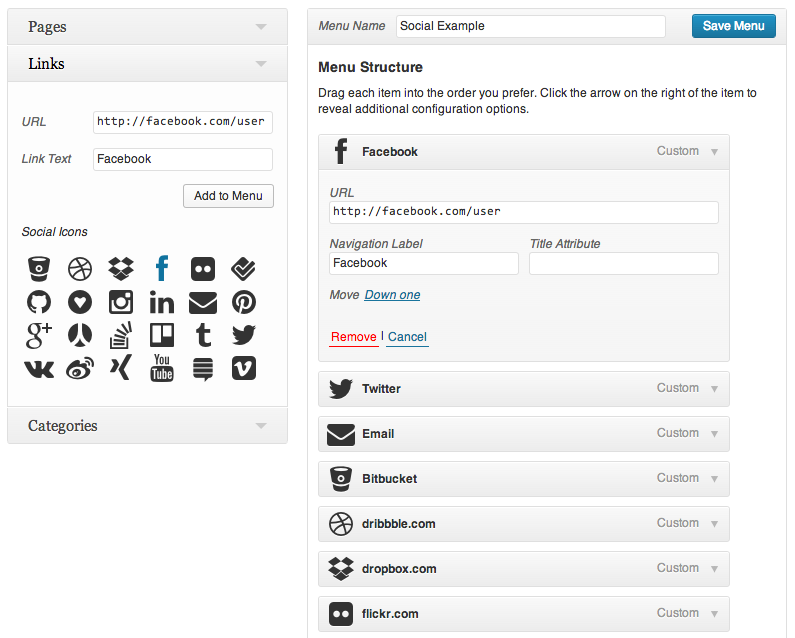
Task: Click the Add to Menu button
Action: click(x=228, y=196)
